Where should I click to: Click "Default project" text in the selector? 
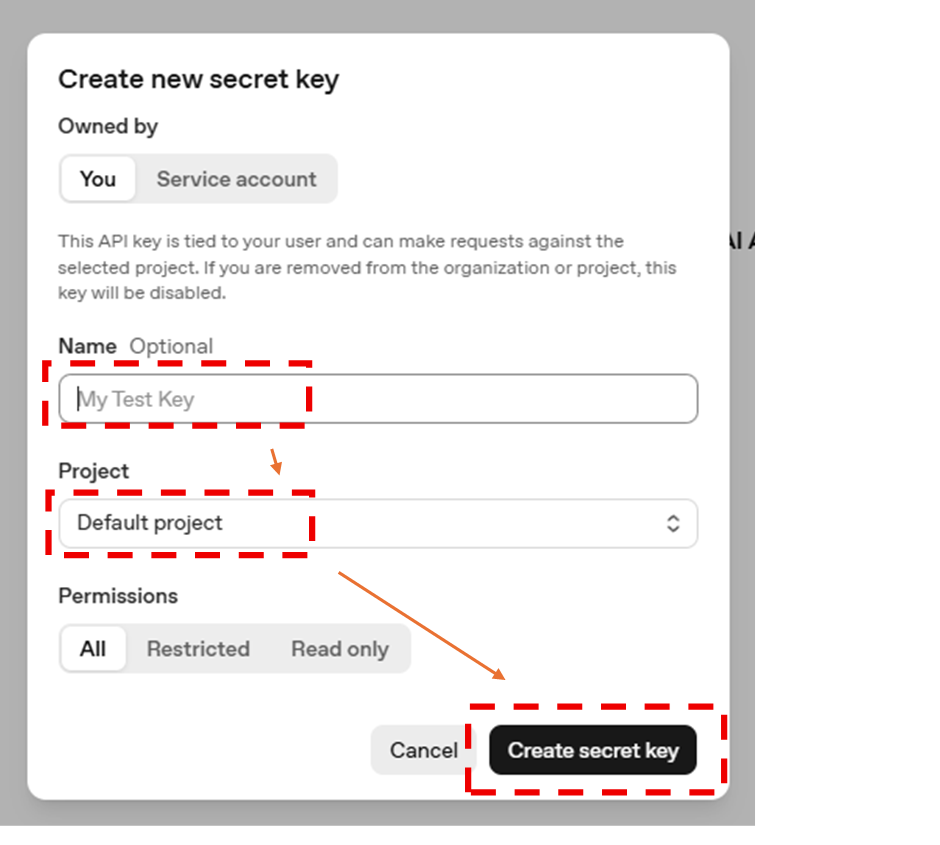point(150,523)
